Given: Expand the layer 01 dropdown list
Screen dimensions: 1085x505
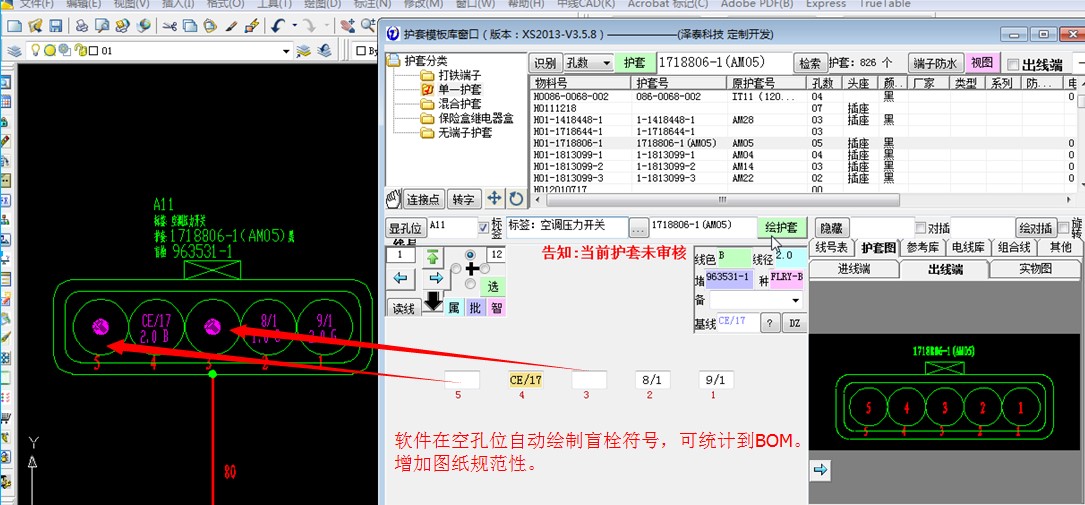Looking at the screenshot, I should pos(285,50).
